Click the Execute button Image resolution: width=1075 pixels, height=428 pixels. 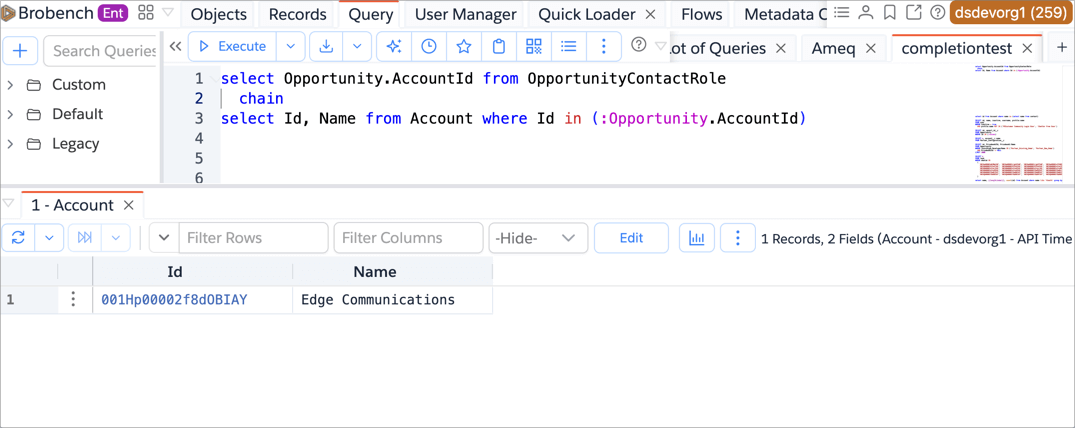(232, 47)
